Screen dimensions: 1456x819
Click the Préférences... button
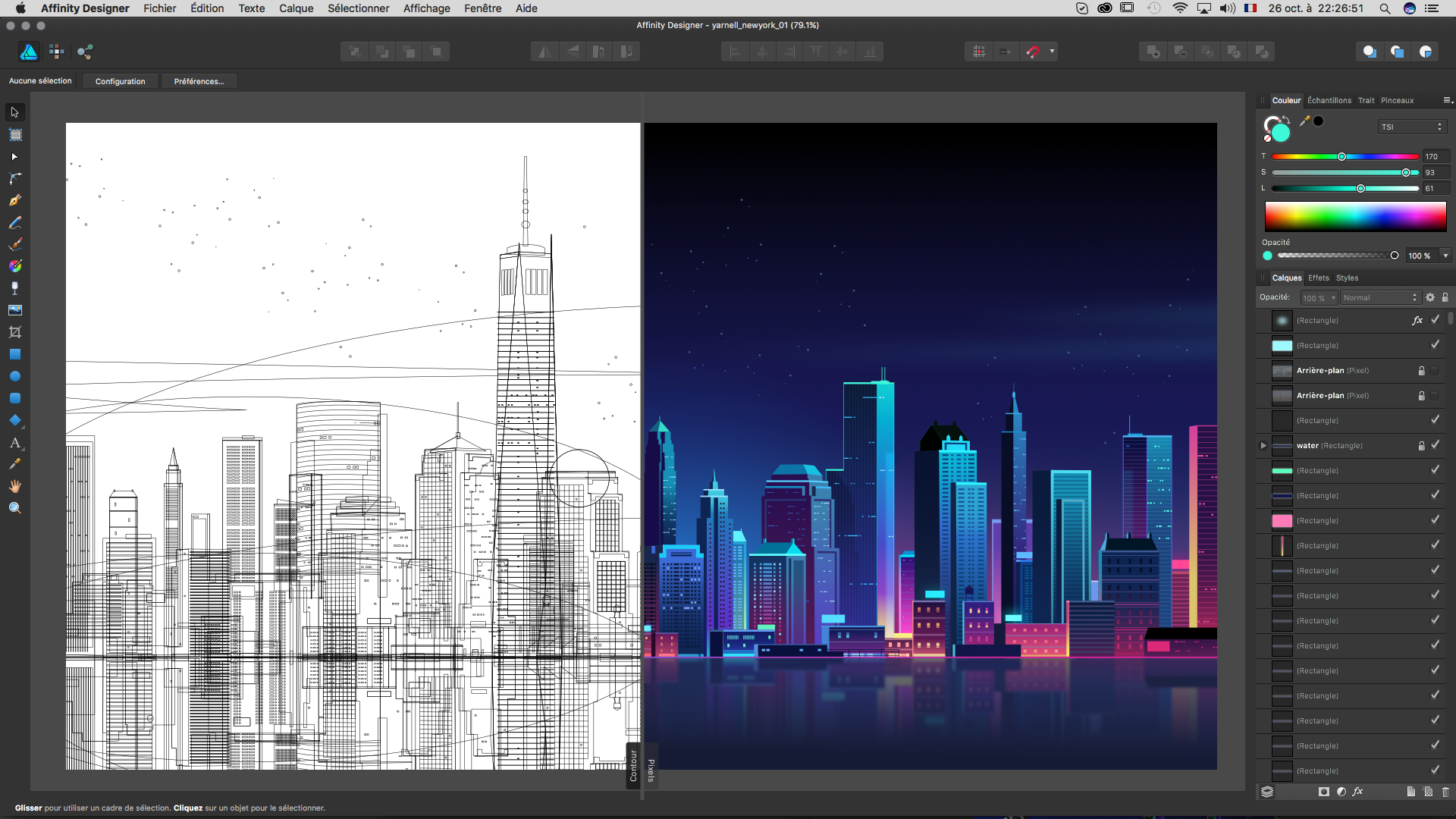(x=199, y=81)
